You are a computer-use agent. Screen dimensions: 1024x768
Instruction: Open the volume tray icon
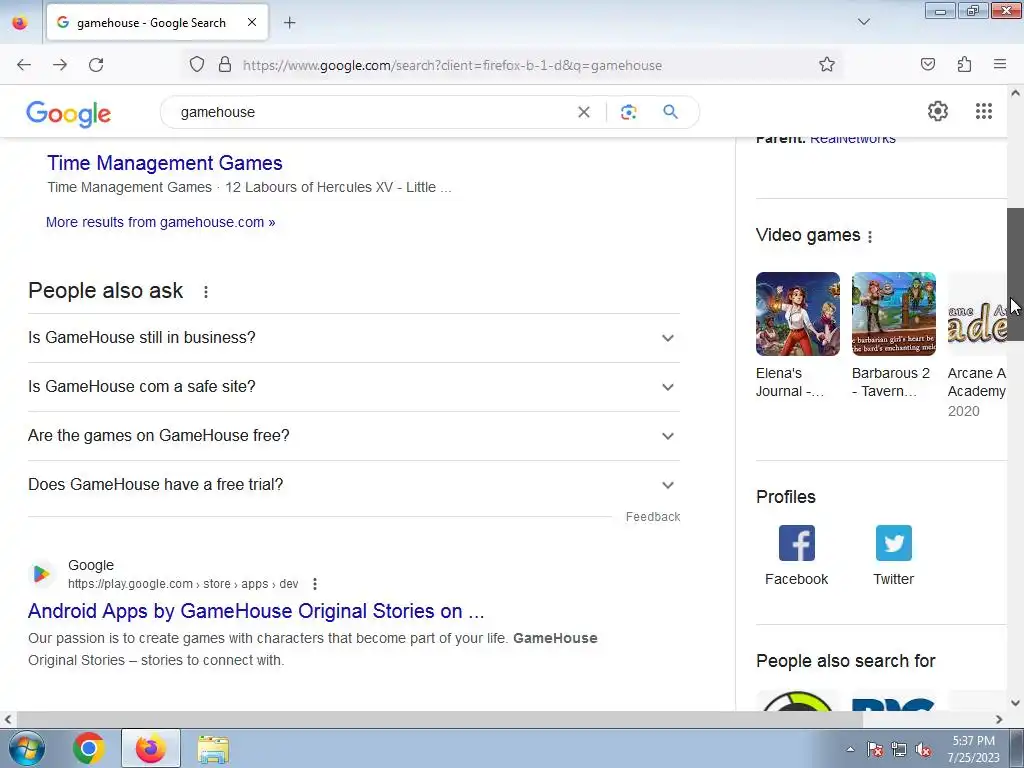923,750
